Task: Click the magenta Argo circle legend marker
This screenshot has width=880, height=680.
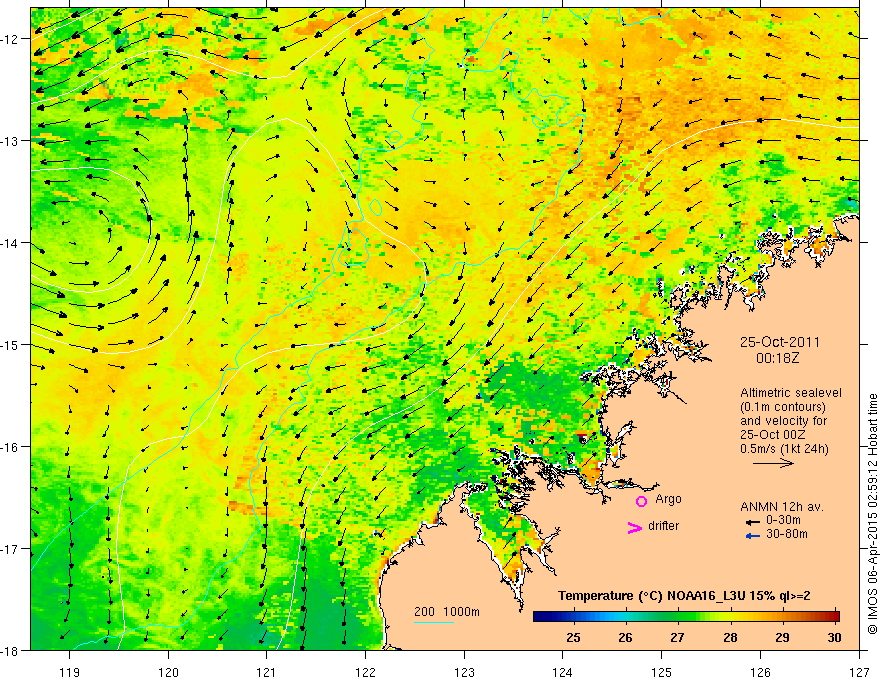Action: 641,501
